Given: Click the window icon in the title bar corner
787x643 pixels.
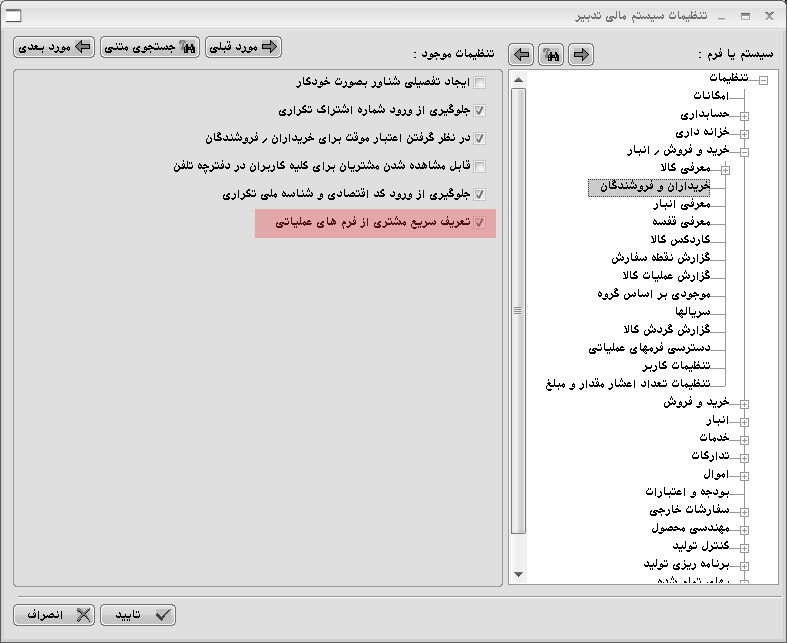Looking at the screenshot, I should click(x=13, y=15).
